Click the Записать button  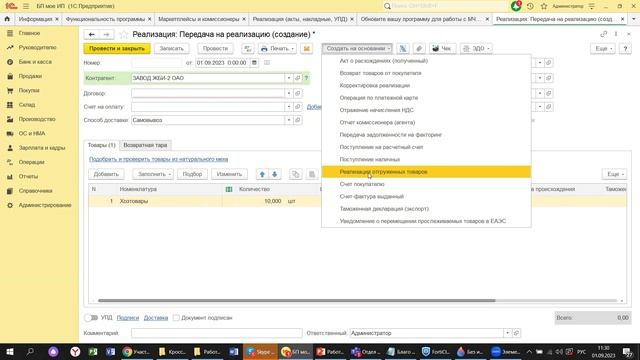[171, 49]
